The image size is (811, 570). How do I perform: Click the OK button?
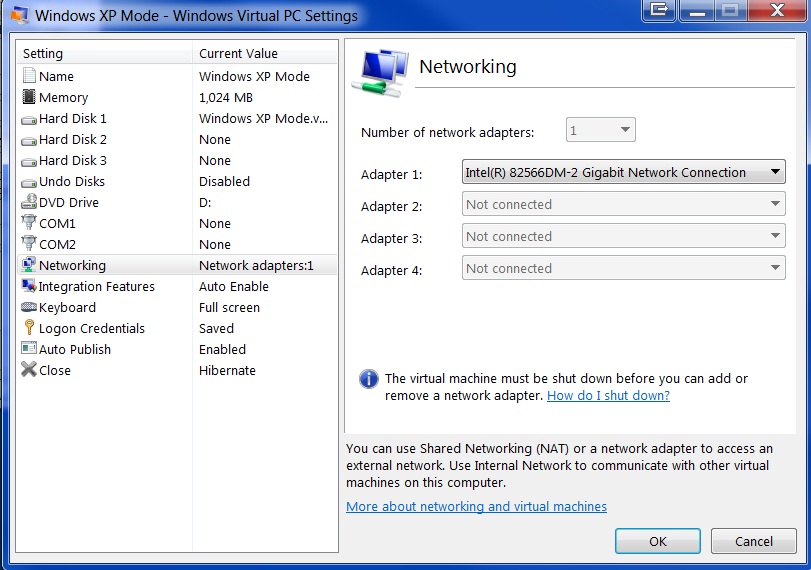point(657,542)
